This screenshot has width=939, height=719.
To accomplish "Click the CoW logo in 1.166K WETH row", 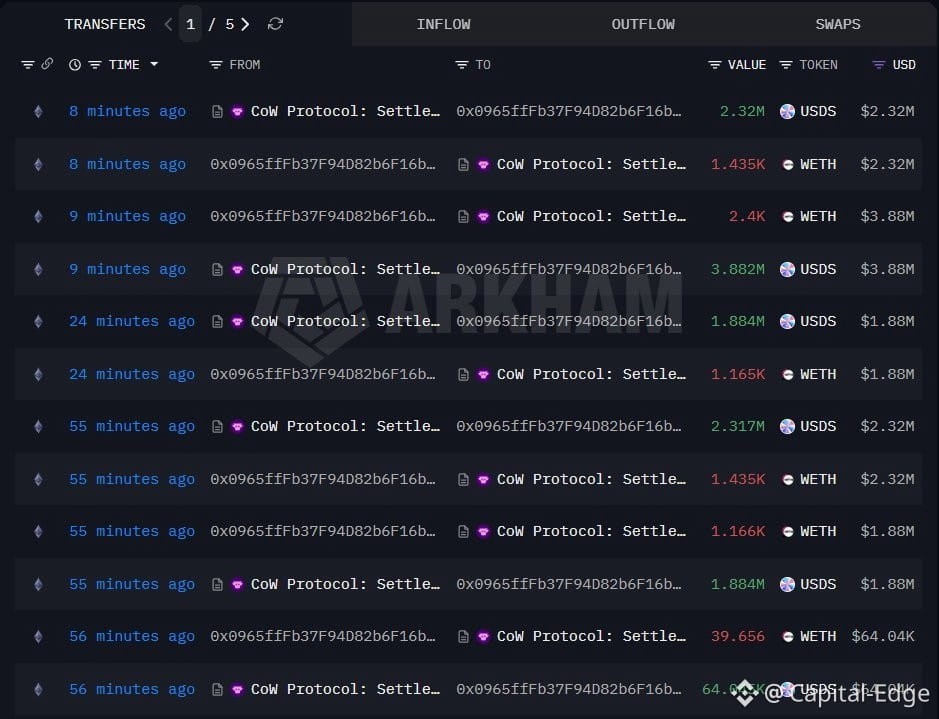I will 483,532.
